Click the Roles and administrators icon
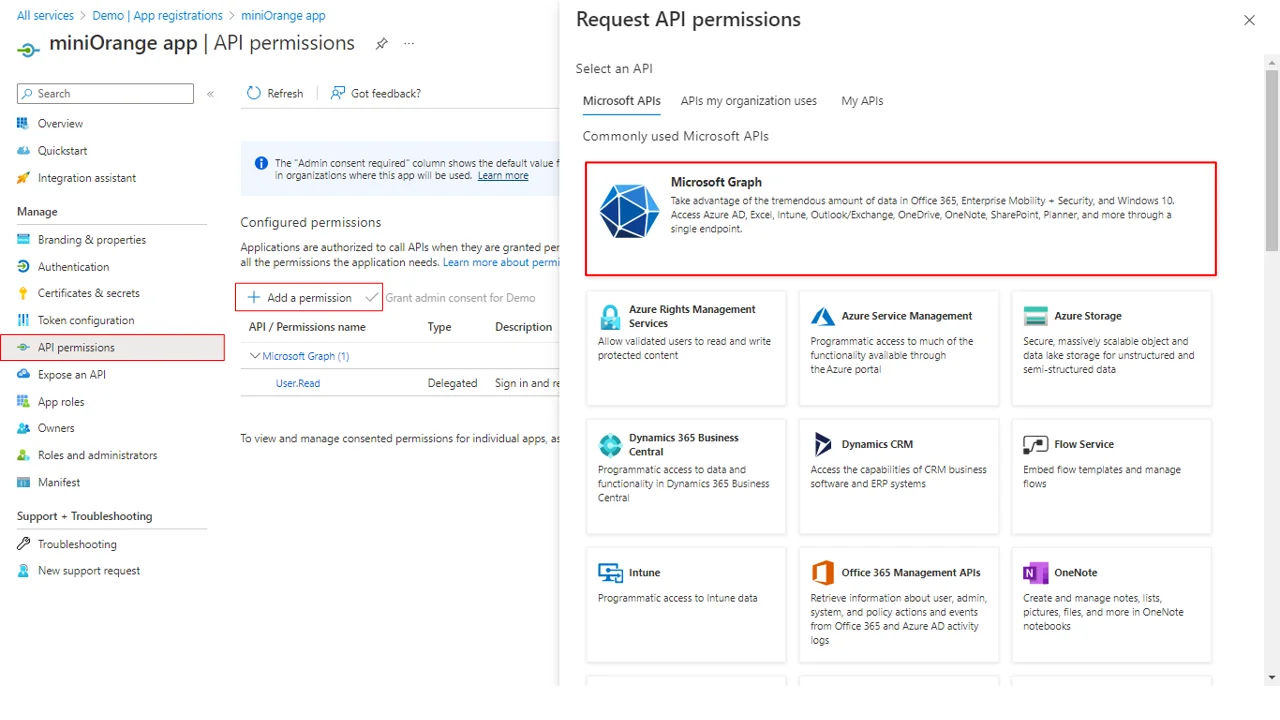Viewport: 1280px width, 720px height. [24, 455]
